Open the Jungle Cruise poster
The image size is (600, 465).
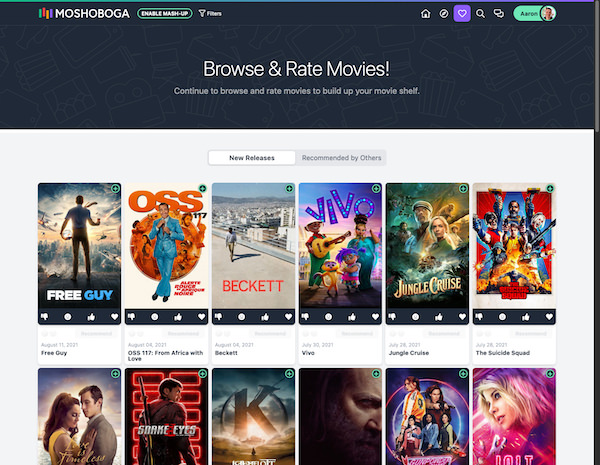[427, 246]
